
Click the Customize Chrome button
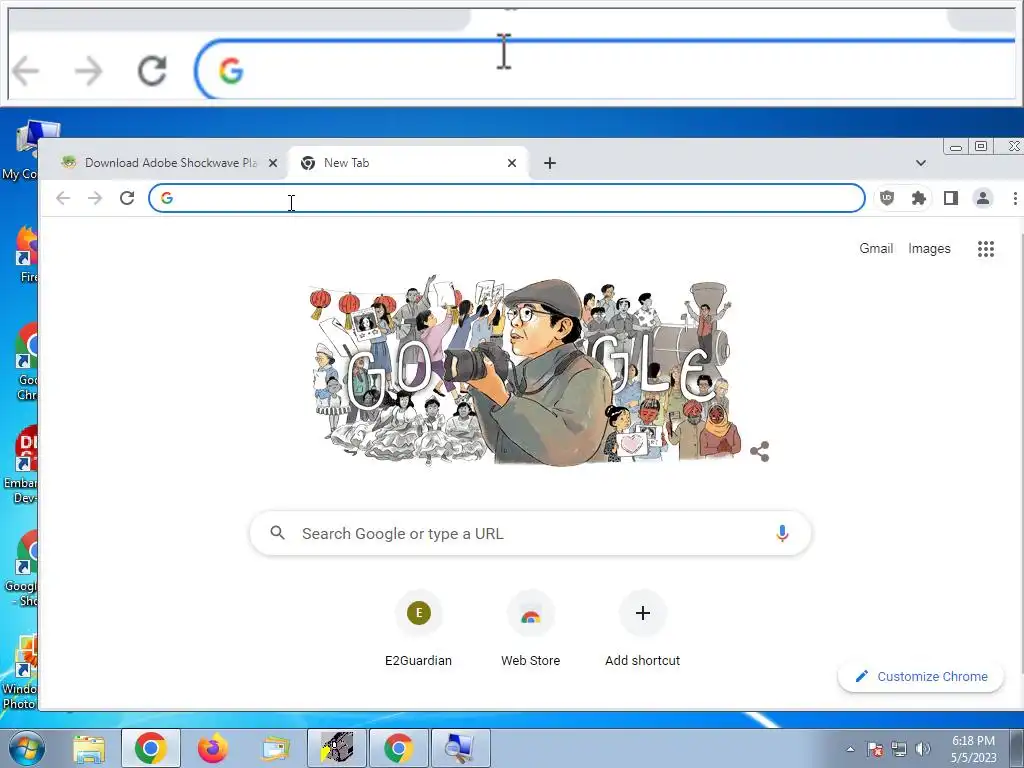[x=921, y=677]
